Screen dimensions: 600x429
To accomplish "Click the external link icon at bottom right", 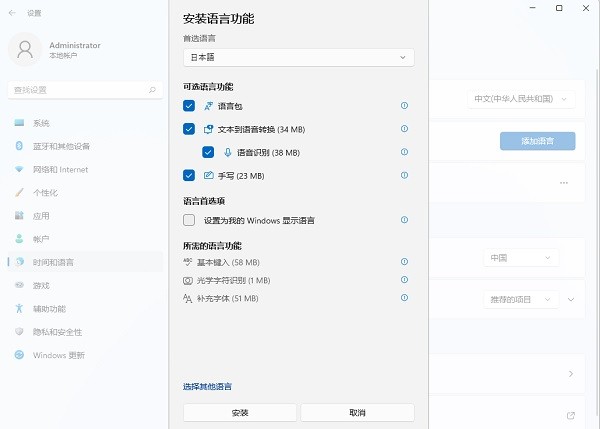I will coord(571,415).
